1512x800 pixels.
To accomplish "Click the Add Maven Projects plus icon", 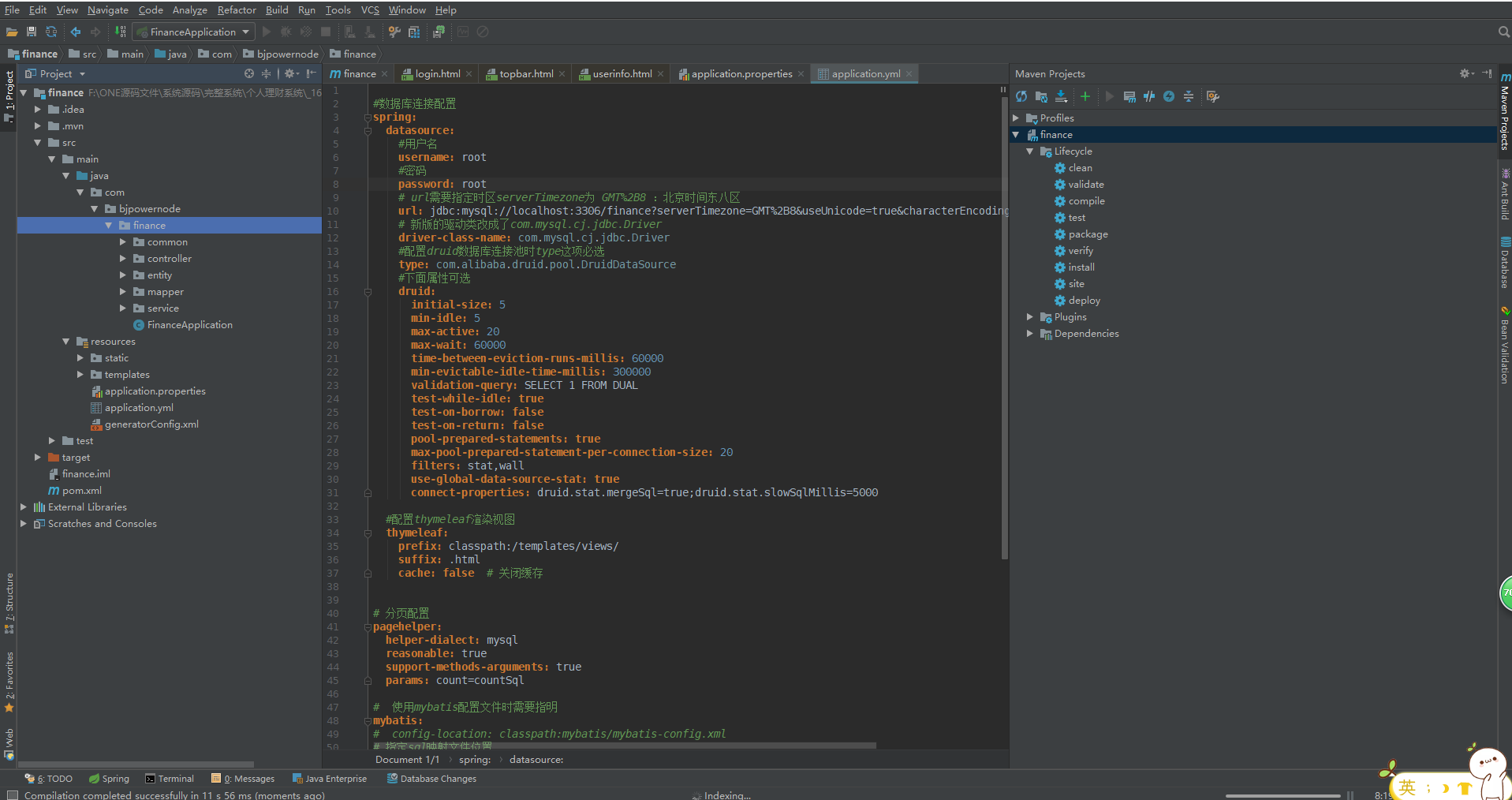I will 1085,96.
